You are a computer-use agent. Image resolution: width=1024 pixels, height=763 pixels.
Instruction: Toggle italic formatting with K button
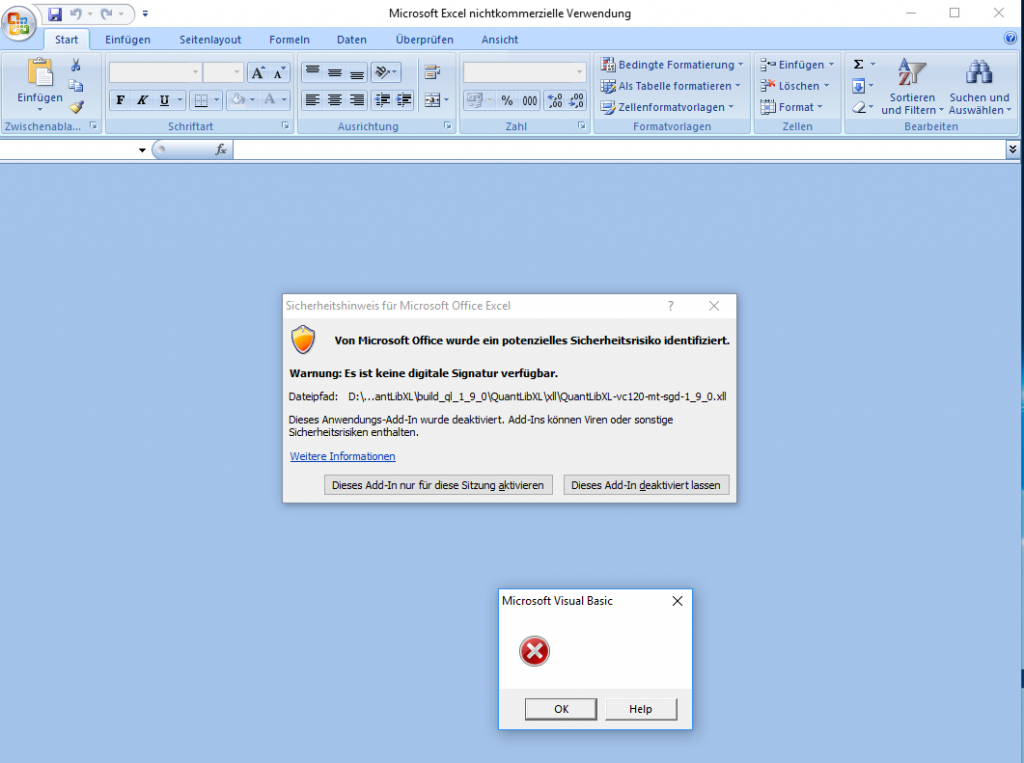click(x=142, y=100)
